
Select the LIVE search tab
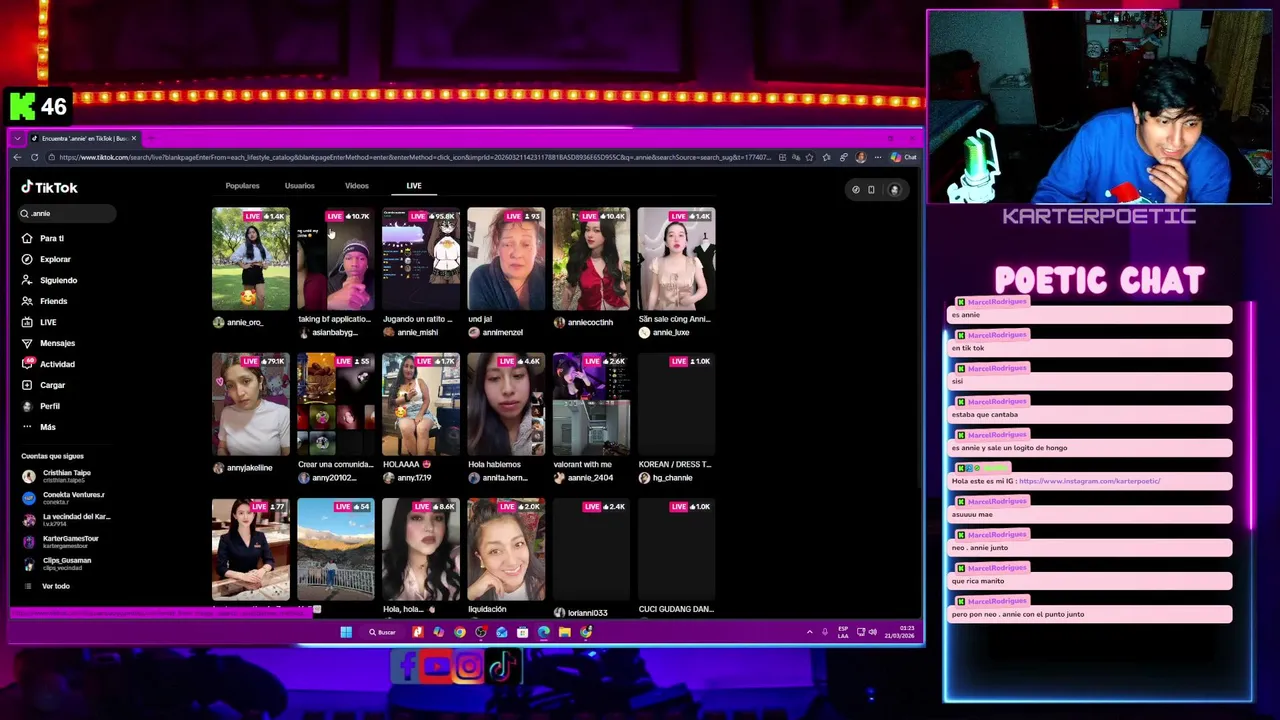[413, 186]
